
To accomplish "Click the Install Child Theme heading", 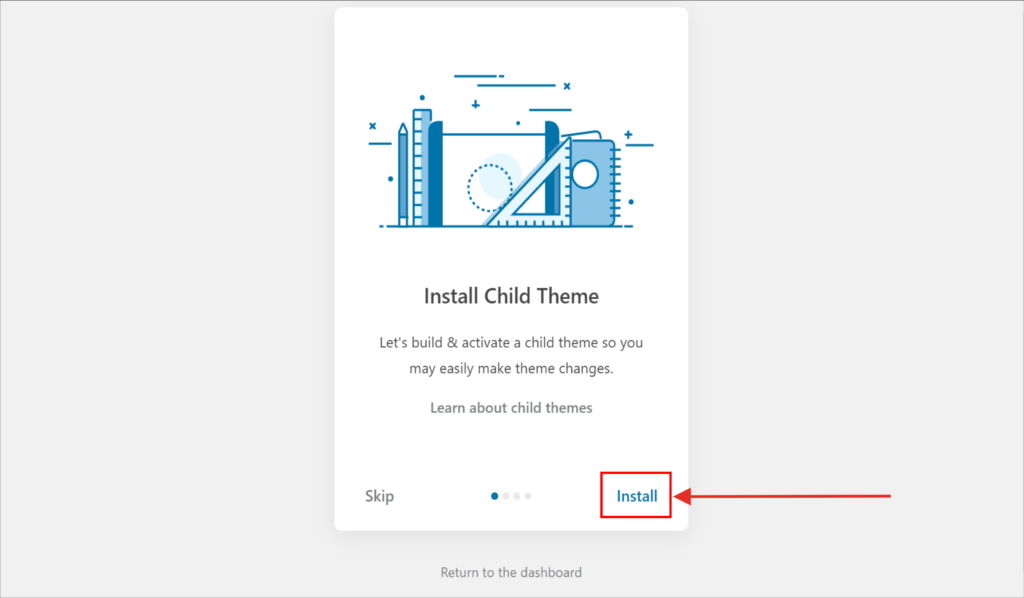I will pos(511,296).
